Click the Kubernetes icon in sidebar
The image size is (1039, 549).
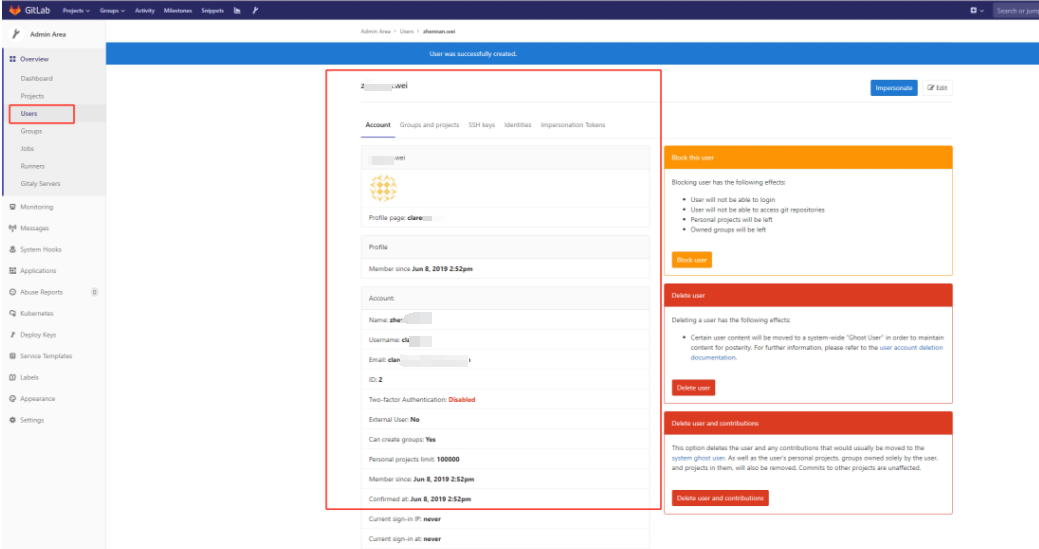coord(13,313)
